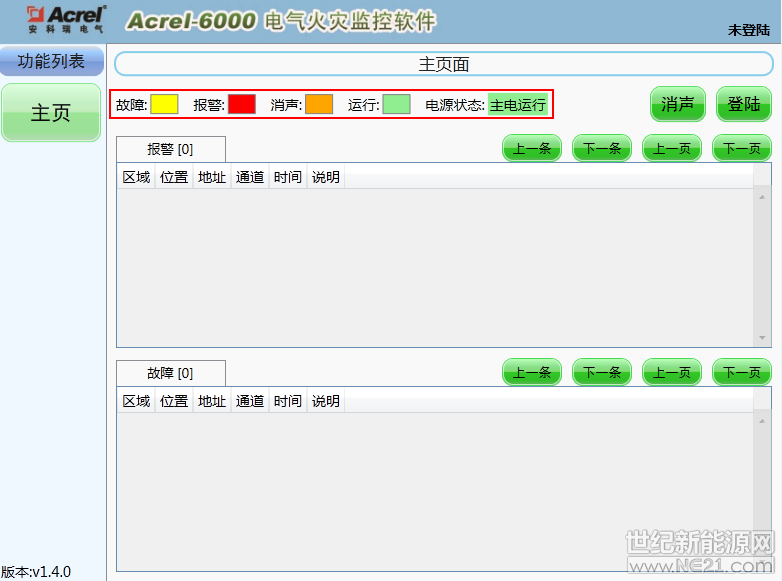Click the 消声 mute button

(x=678, y=104)
